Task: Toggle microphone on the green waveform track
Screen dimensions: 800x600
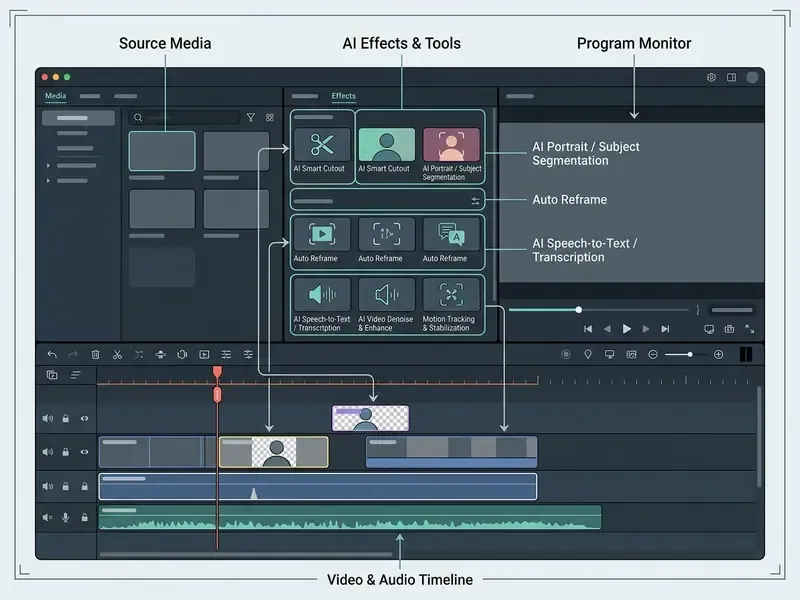Action: pyautogui.click(x=65, y=517)
